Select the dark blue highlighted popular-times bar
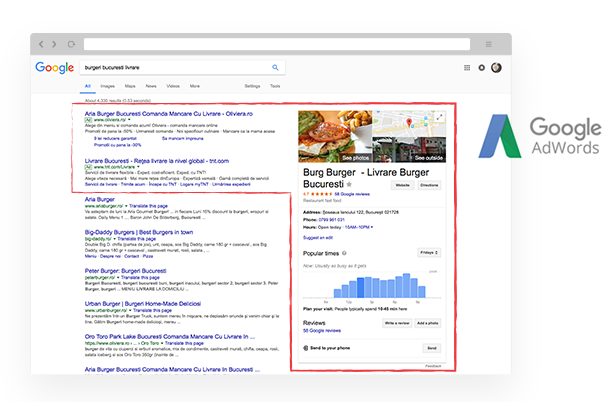 [361, 288]
